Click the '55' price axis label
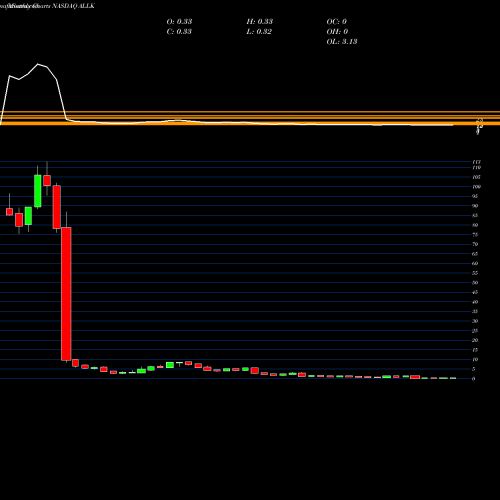 [475, 273]
